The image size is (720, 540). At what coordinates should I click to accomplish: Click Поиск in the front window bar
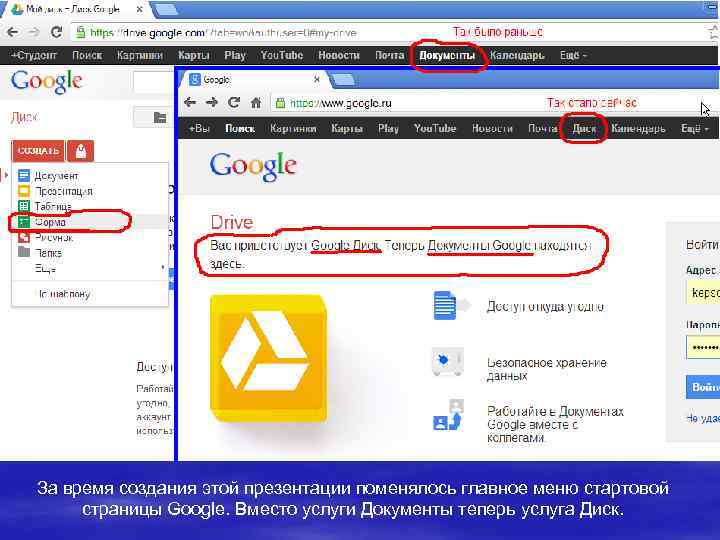coord(240,129)
